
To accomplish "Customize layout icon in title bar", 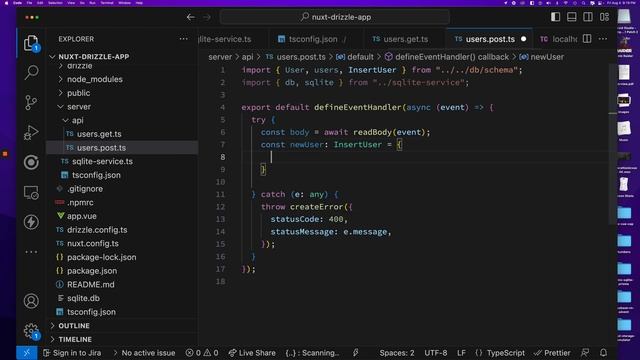I will (x=604, y=17).
